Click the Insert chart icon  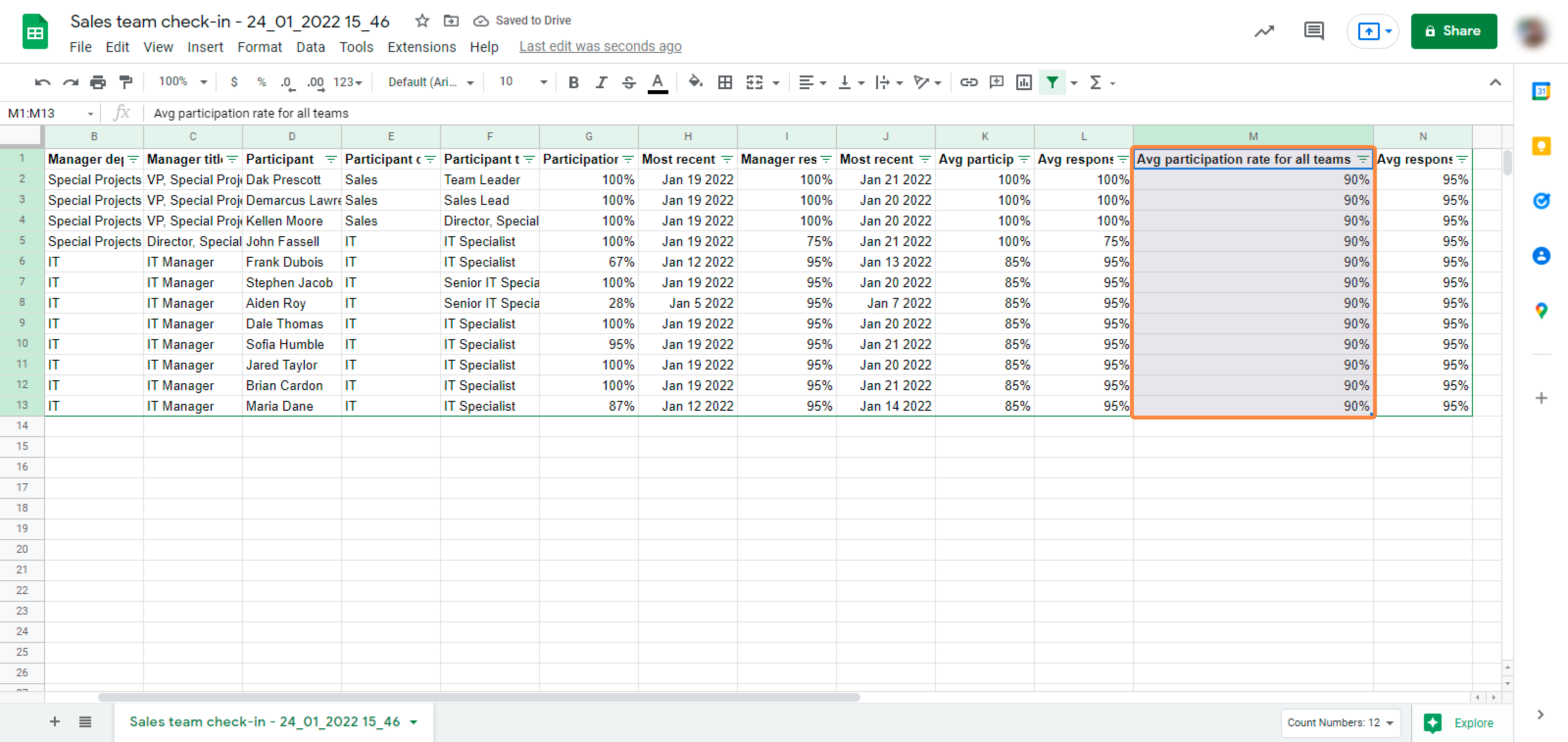(1024, 82)
